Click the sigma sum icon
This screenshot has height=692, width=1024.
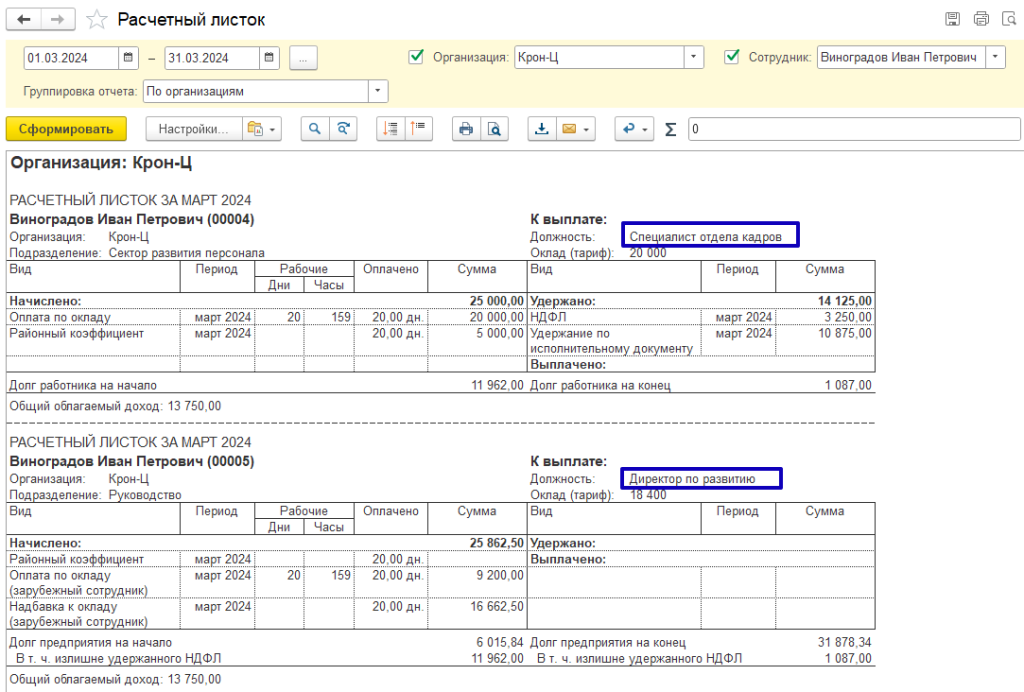coord(671,129)
